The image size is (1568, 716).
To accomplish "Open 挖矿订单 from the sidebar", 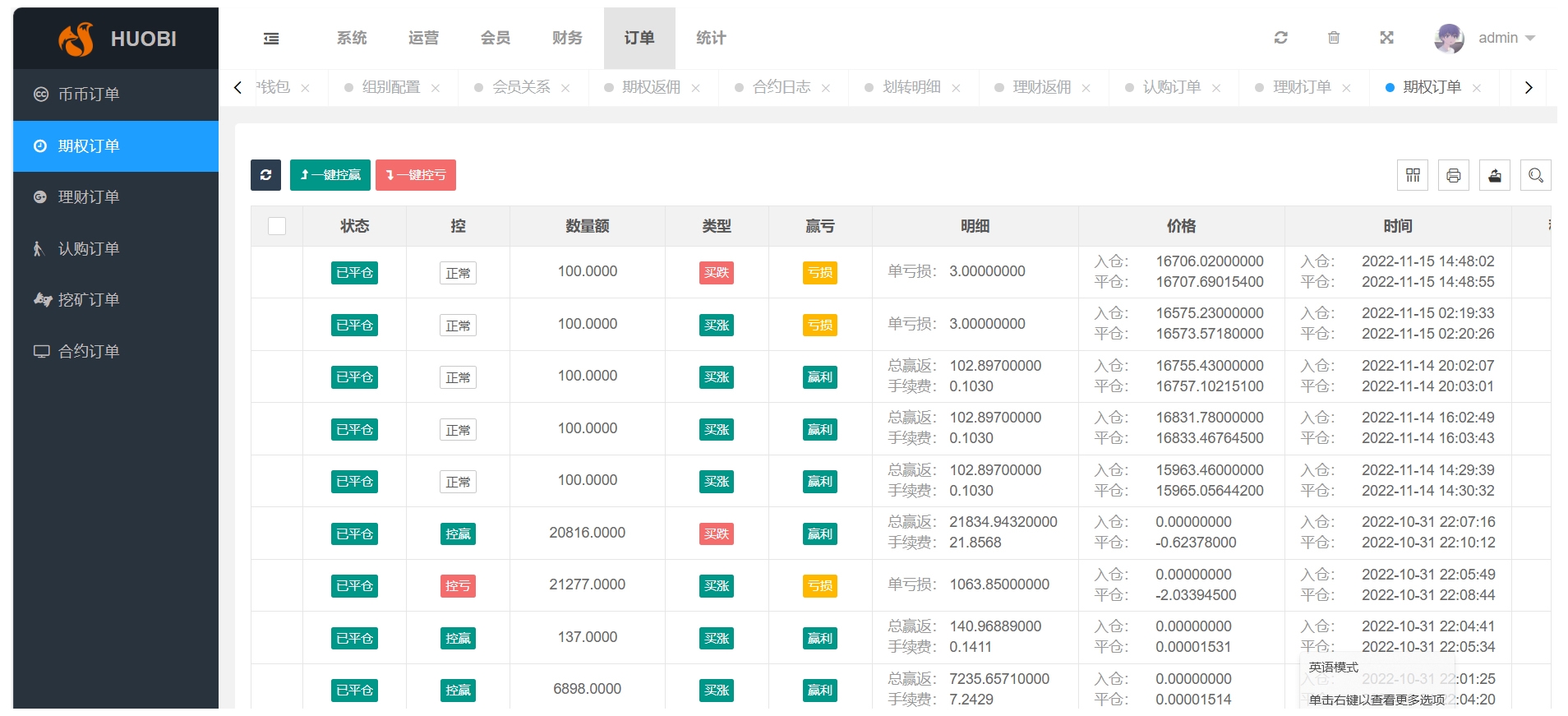I will 89,300.
